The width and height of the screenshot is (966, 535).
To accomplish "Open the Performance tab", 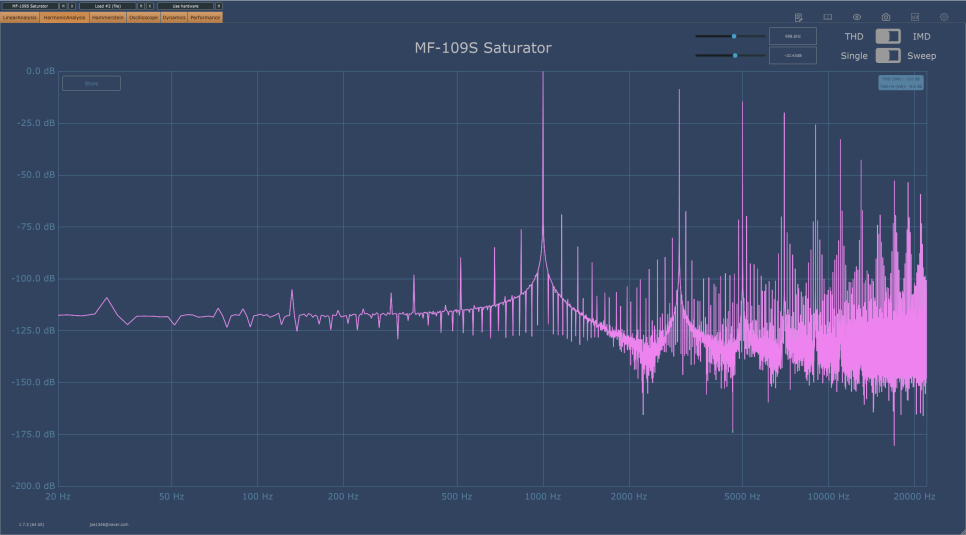I will pyautogui.click(x=205, y=17).
